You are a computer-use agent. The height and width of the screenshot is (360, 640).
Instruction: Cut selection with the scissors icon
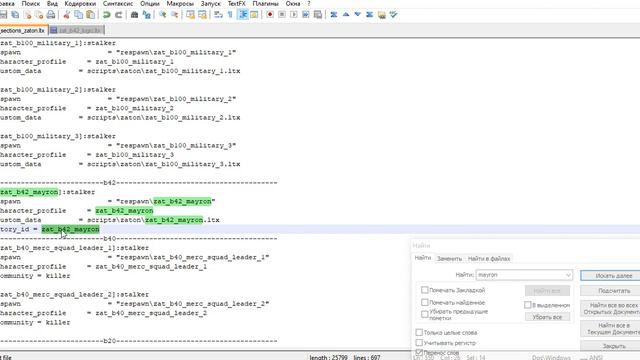[x=67, y=15]
